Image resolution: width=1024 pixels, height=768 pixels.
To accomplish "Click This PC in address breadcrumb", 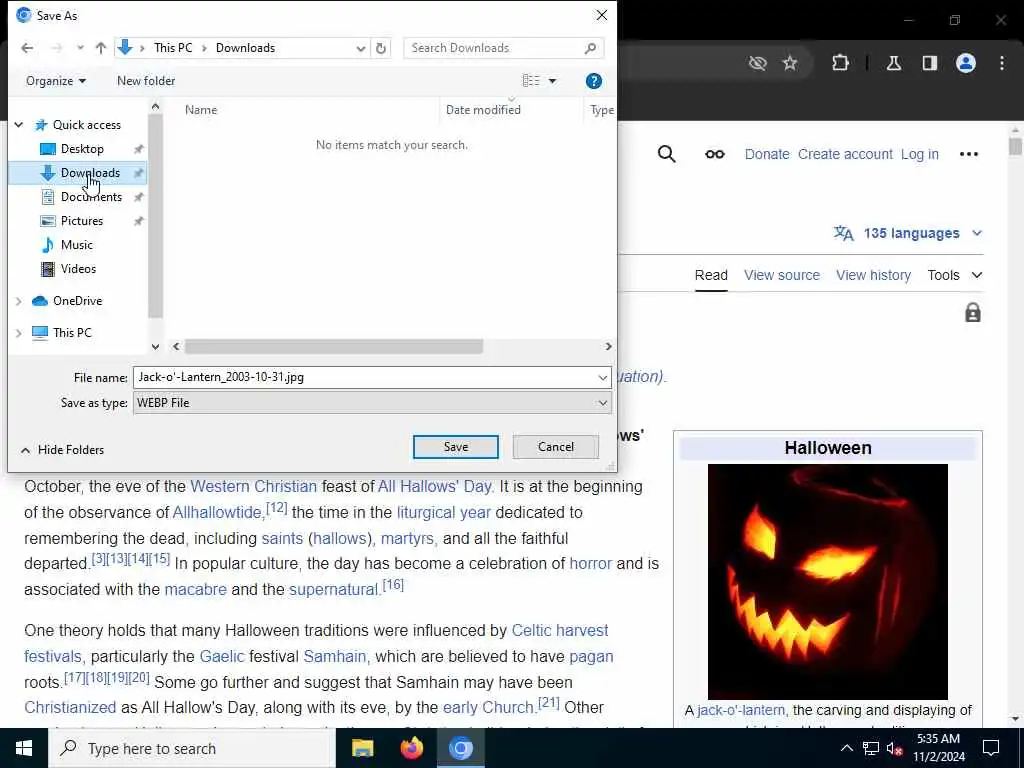I will click(173, 48).
